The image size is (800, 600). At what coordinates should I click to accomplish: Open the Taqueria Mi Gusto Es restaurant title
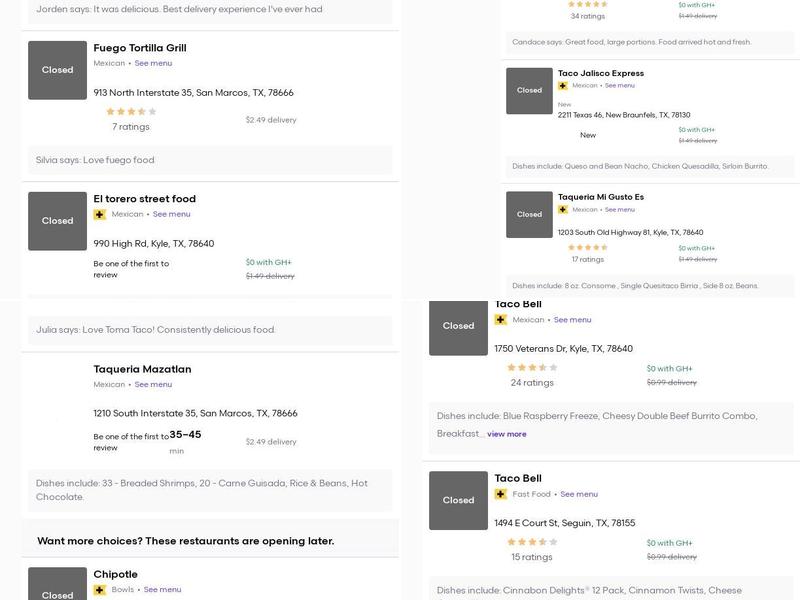tap(601, 197)
